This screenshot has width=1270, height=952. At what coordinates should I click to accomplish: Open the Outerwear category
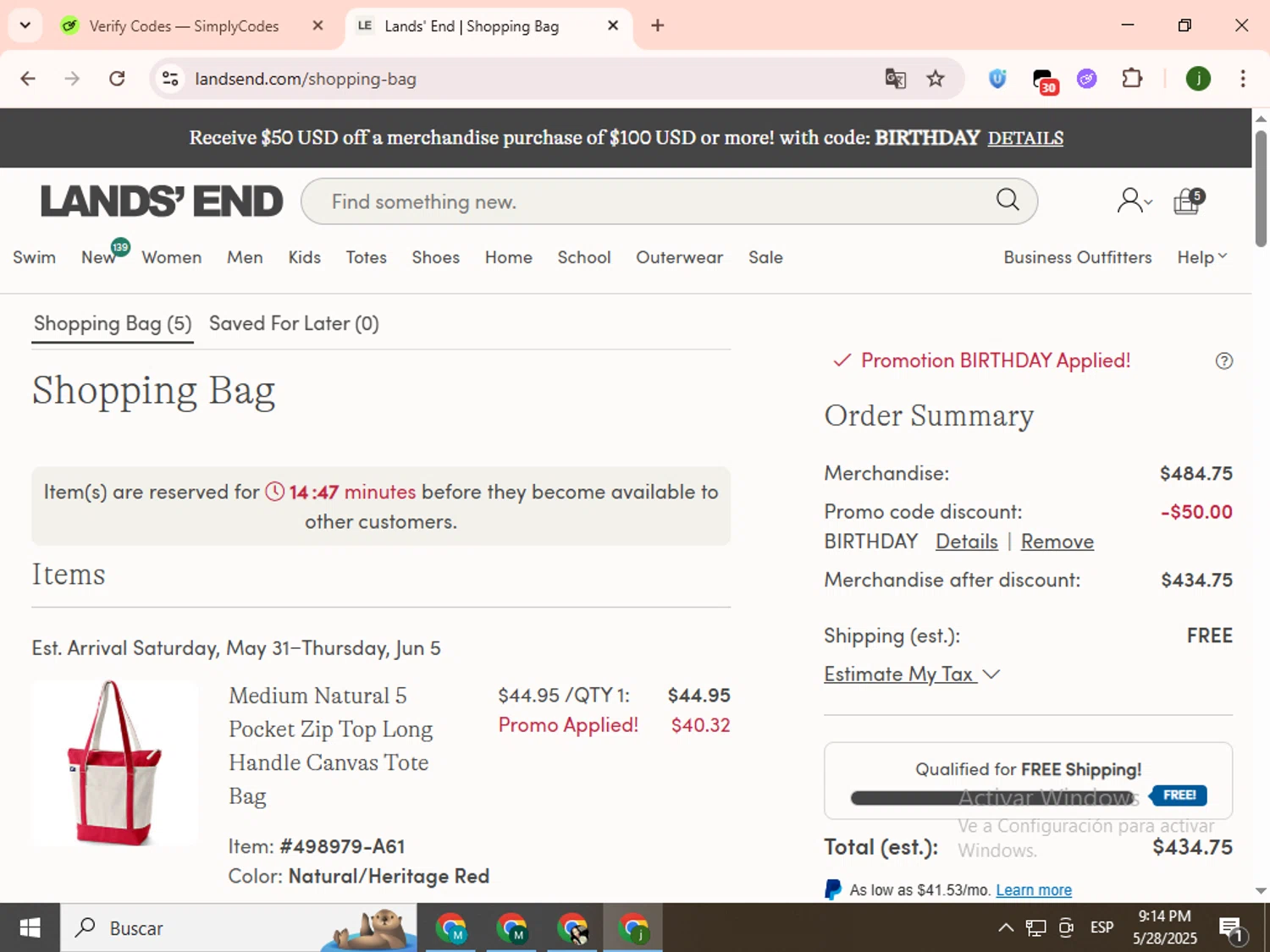(x=679, y=257)
